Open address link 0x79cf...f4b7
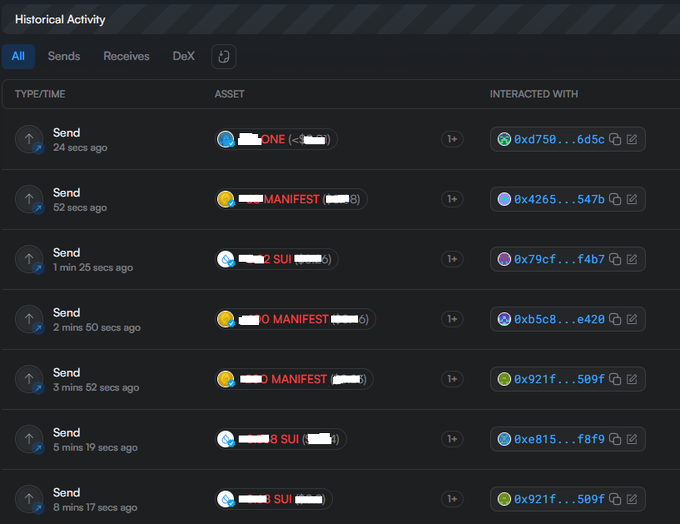 tap(559, 259)
